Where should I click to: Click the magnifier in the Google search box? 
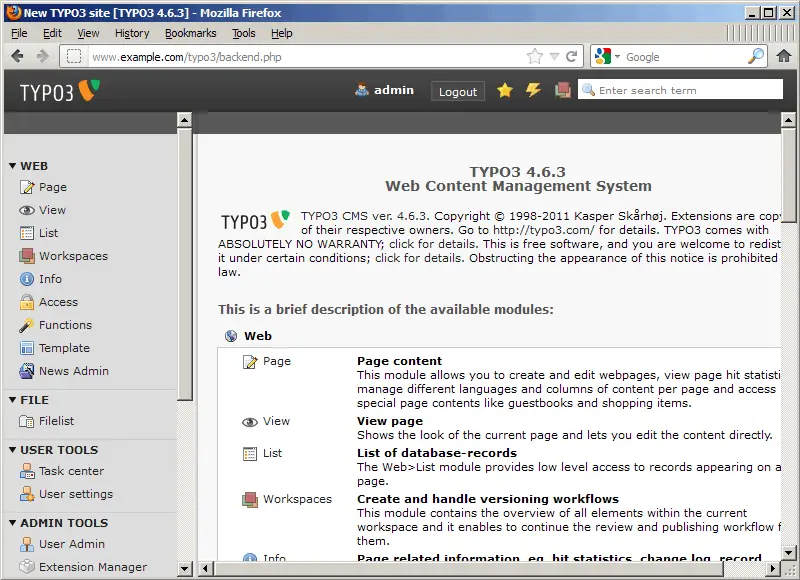pyautogui.click(x=756, y=56)
